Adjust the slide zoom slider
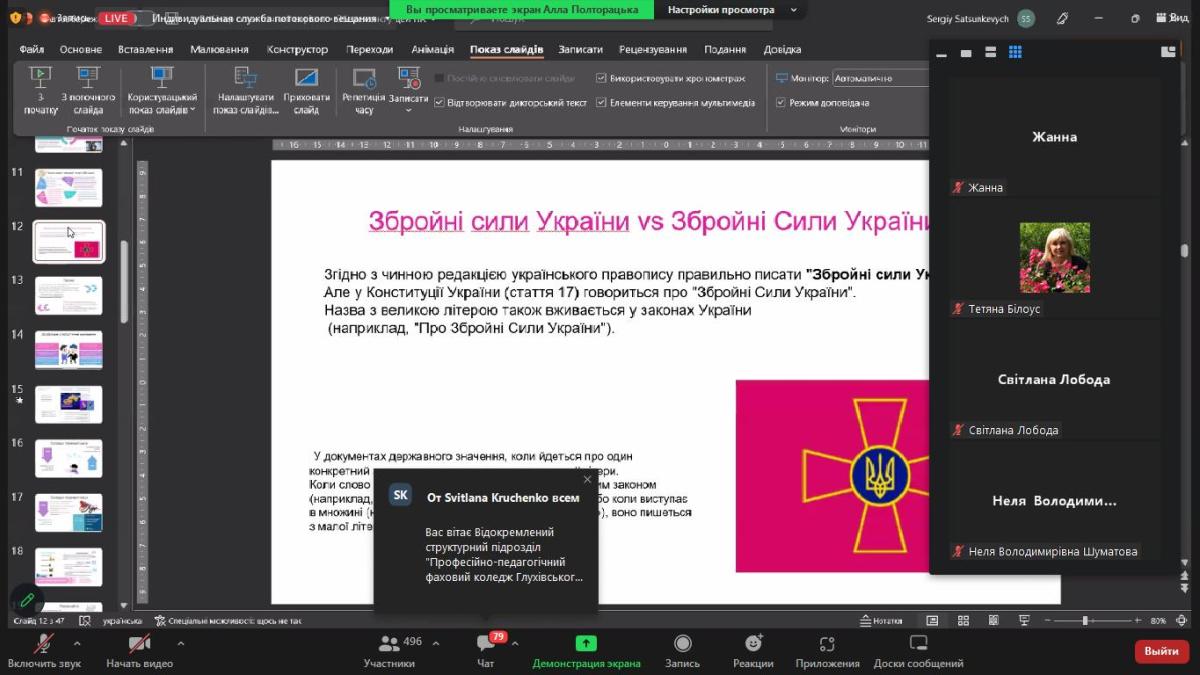1200x675 pixels. [1085, 621]
